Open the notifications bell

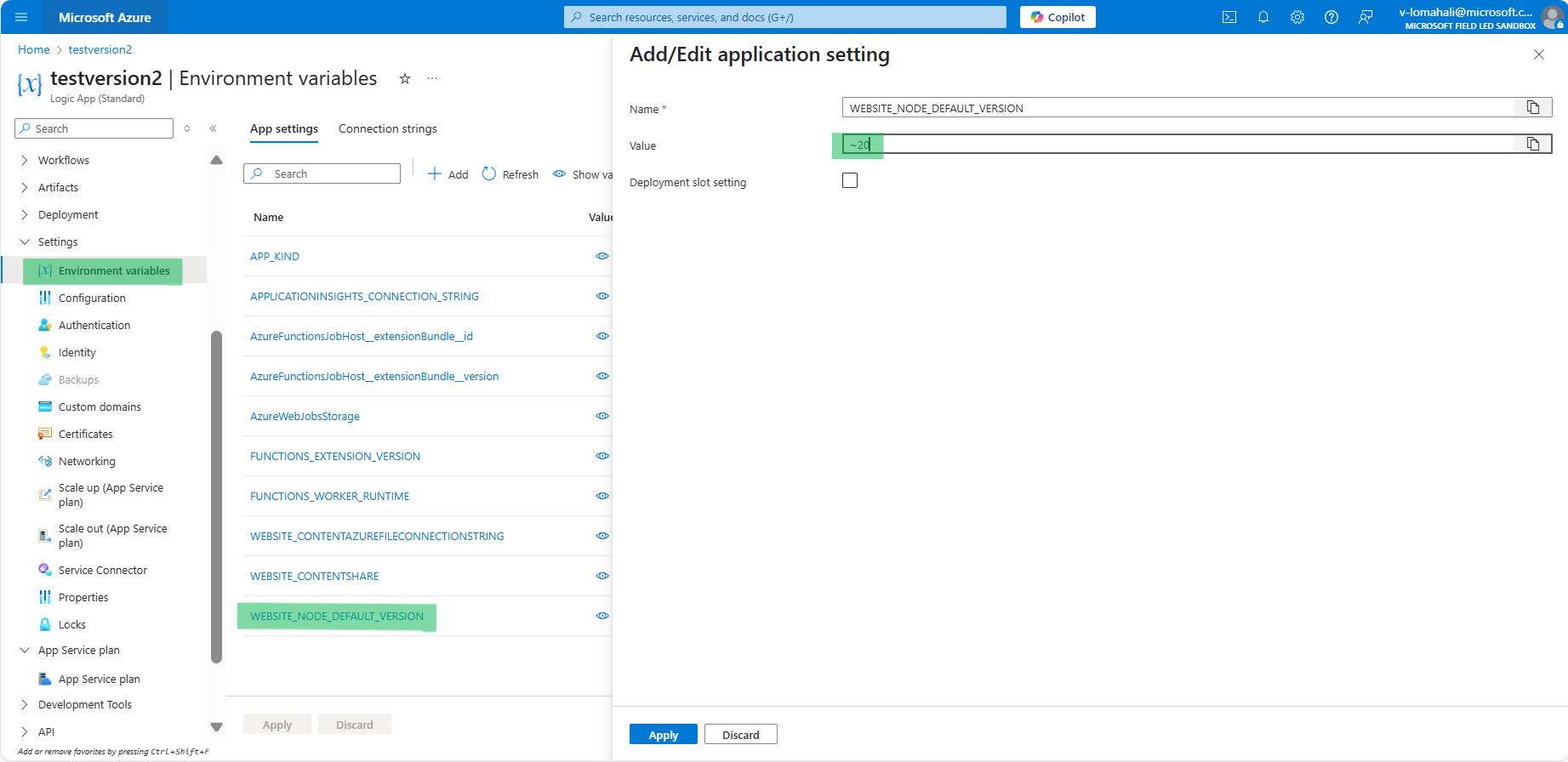[x=1263, y=17]
